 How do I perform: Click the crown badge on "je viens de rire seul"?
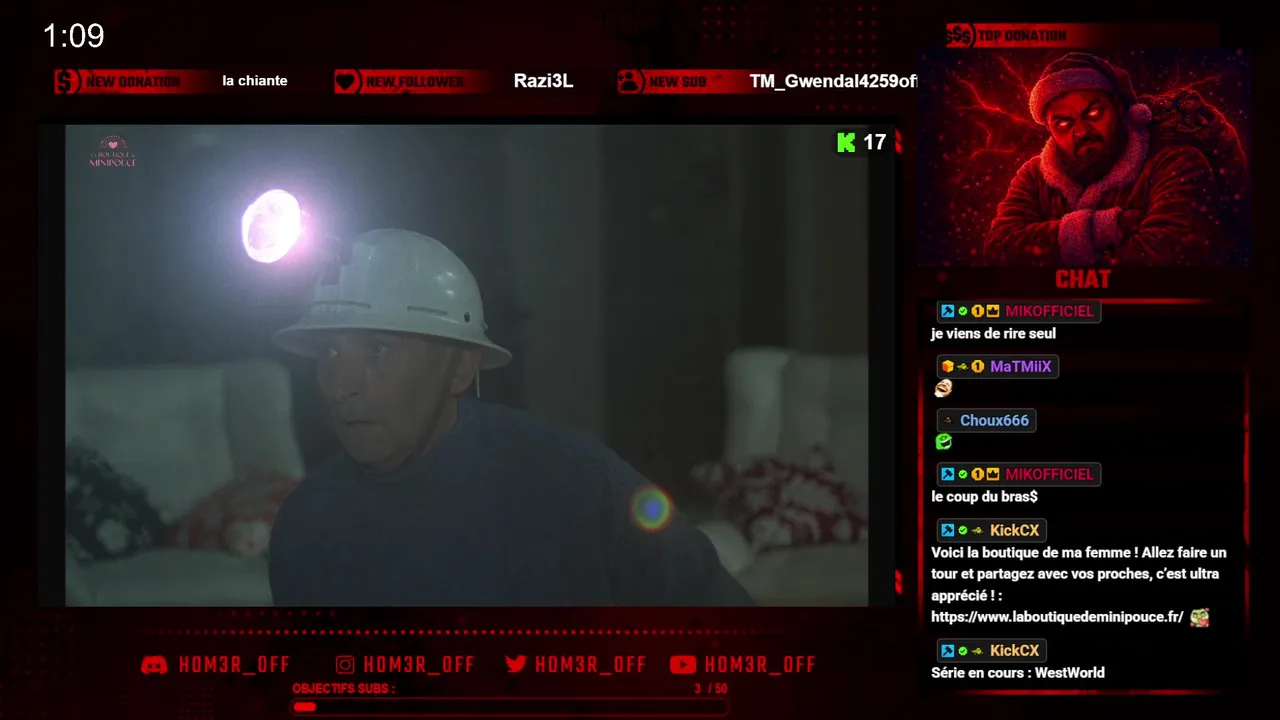click(x=993, y=311)
